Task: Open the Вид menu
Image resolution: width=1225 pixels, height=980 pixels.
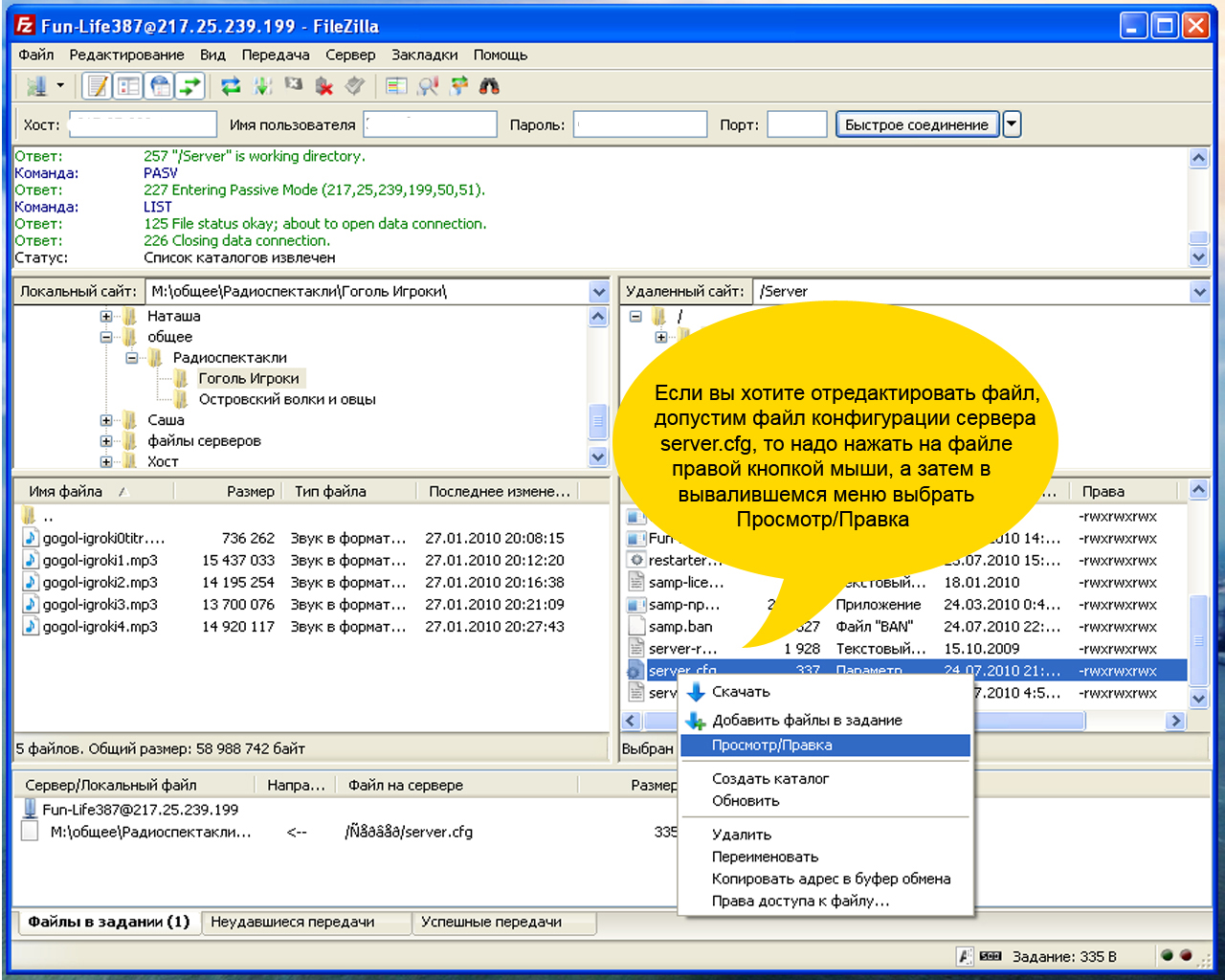Action: 212,55
